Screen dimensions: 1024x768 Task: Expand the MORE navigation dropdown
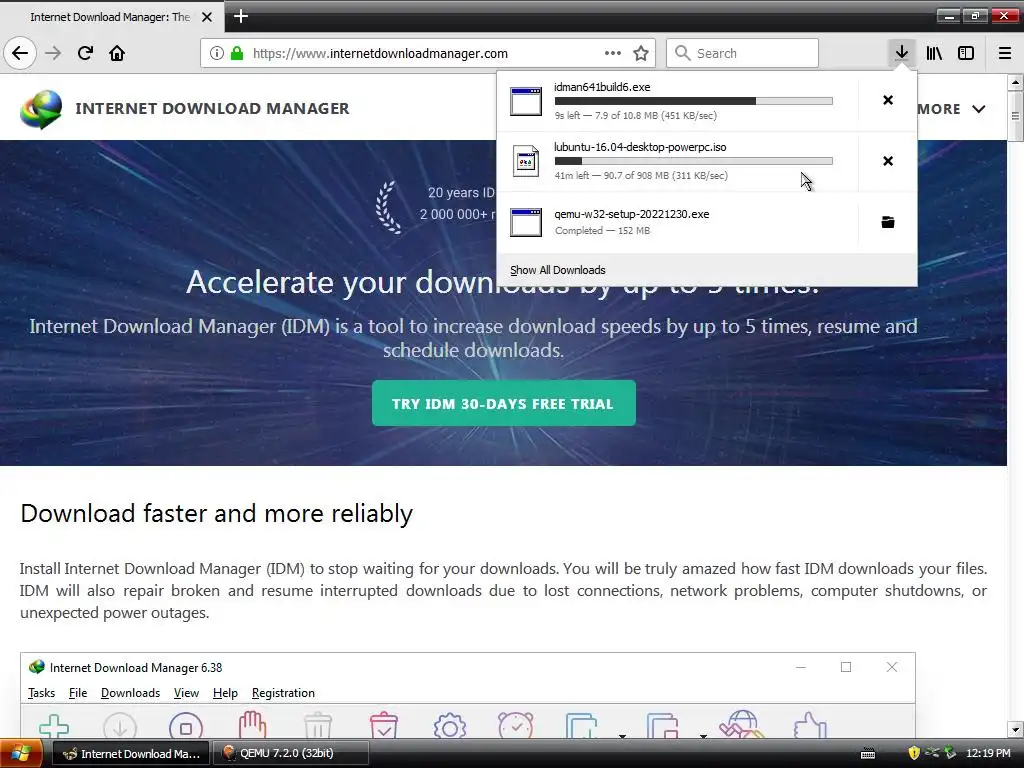(951, 109)
